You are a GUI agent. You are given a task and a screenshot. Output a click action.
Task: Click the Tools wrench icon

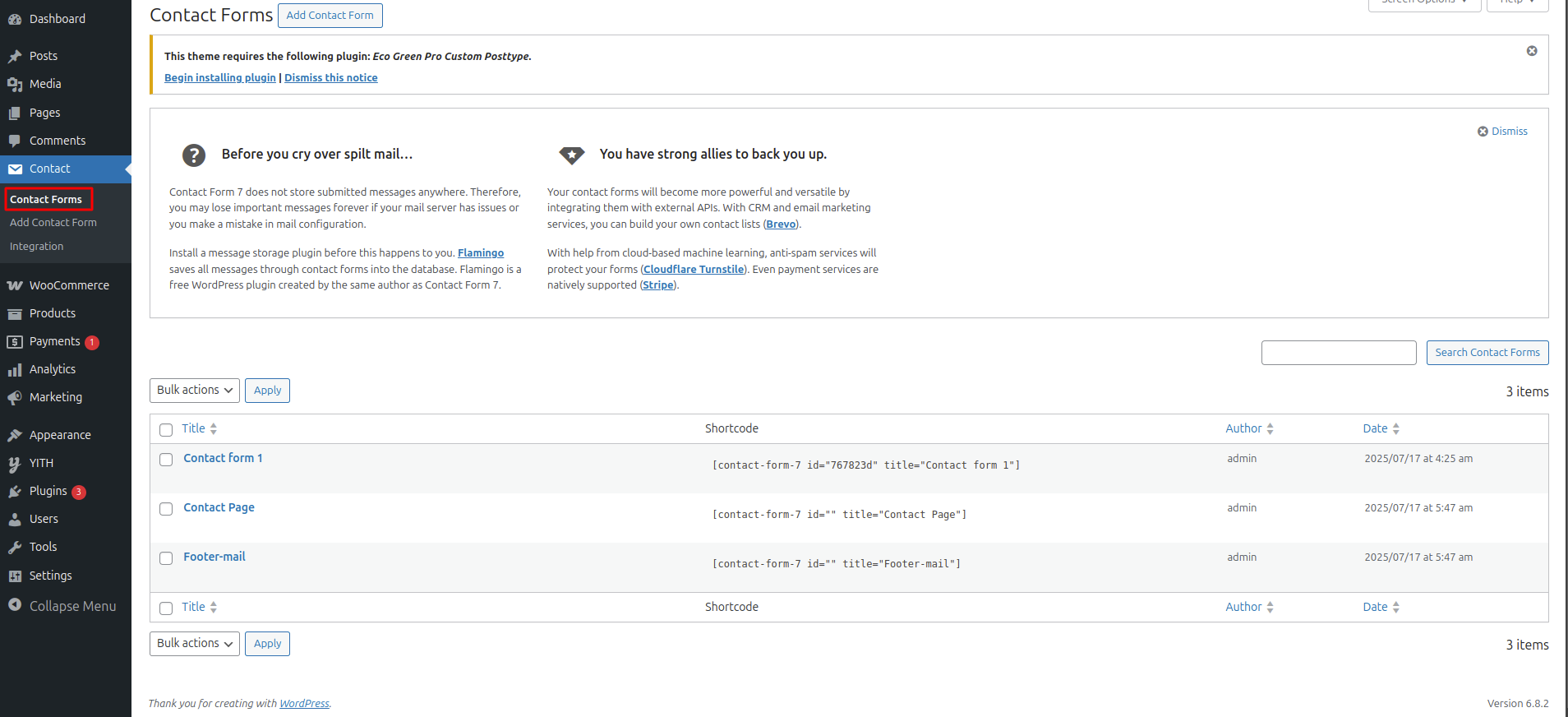click(15, 547)
